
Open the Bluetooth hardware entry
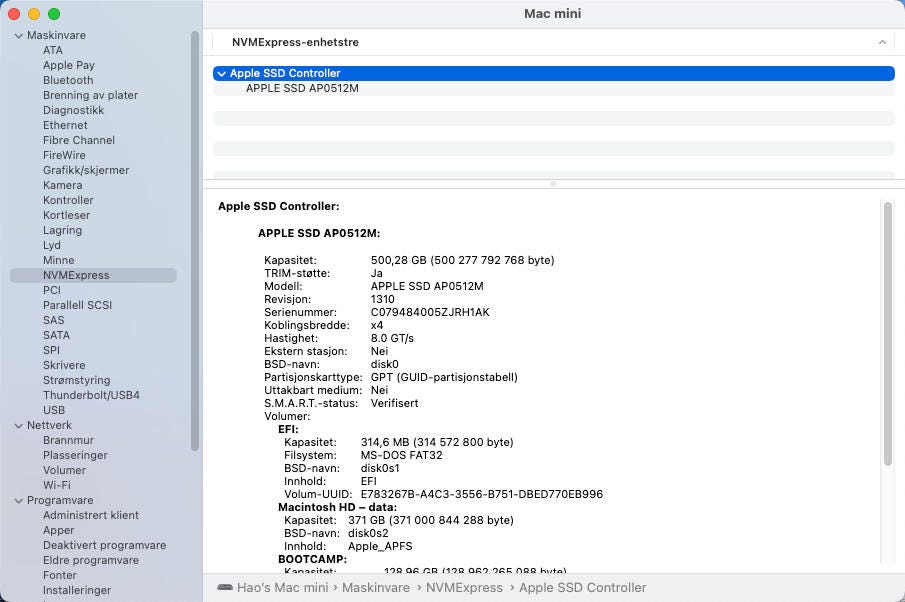pyautogui.click(x=68, y=80)
